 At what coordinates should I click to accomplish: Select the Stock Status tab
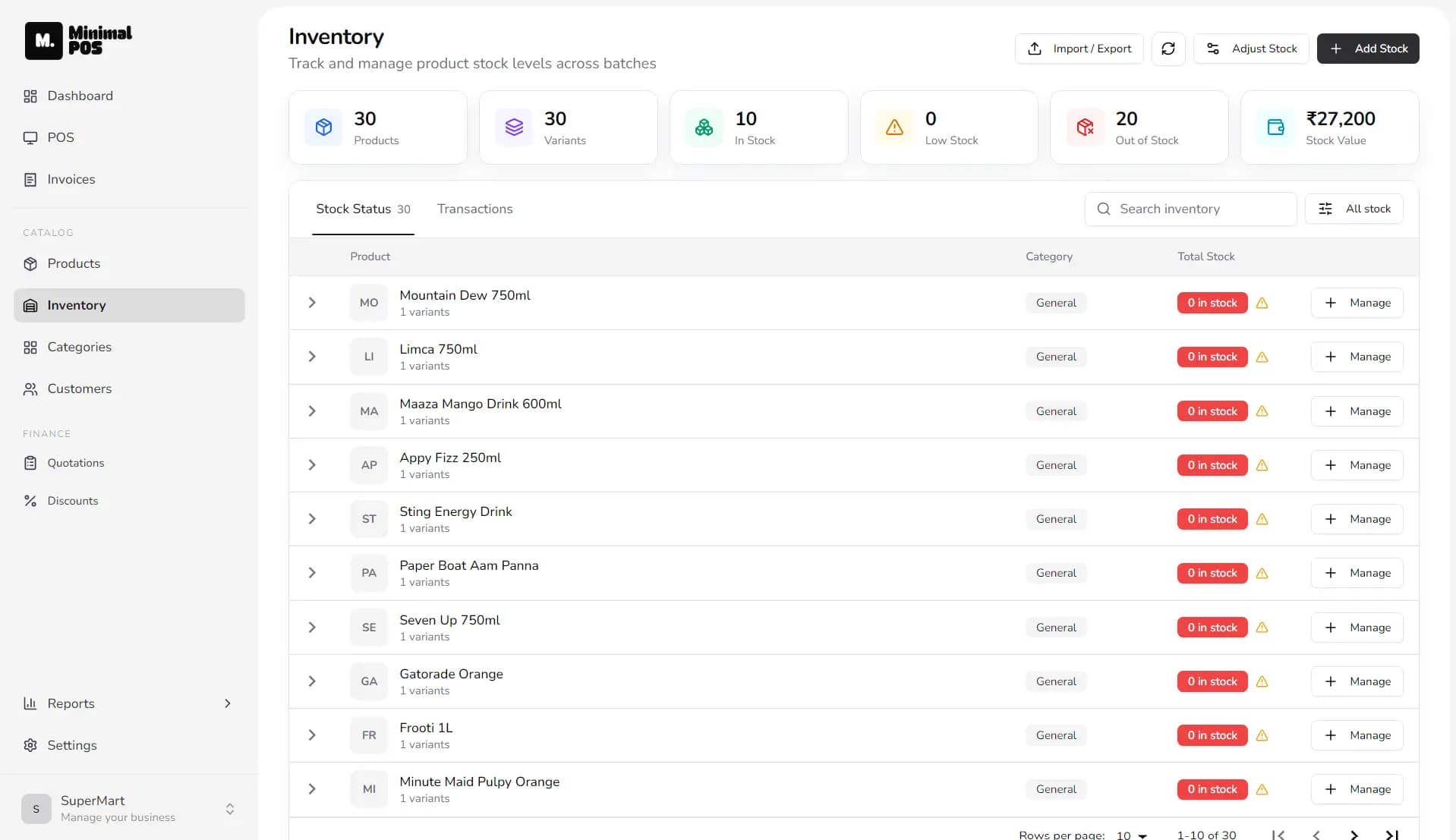click(x=363, y=209)
